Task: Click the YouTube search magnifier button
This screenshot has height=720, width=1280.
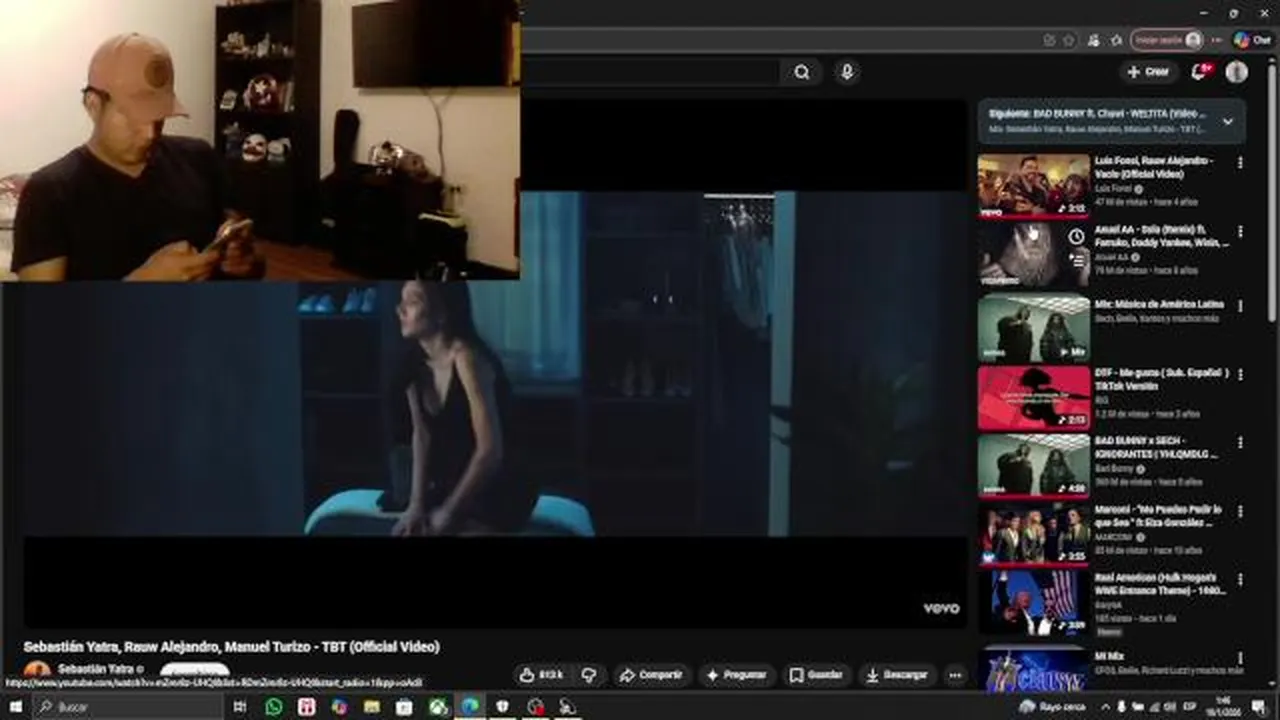Action: point(802,72)
